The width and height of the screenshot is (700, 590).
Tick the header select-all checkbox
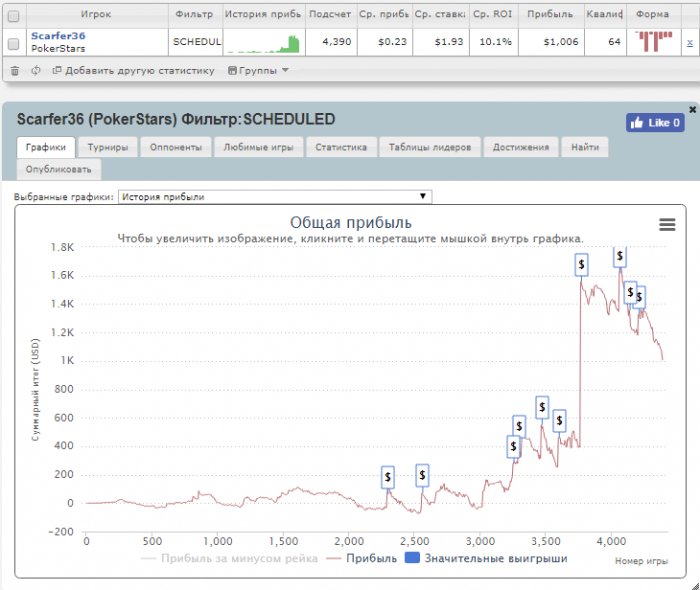[x=14, y=16]
